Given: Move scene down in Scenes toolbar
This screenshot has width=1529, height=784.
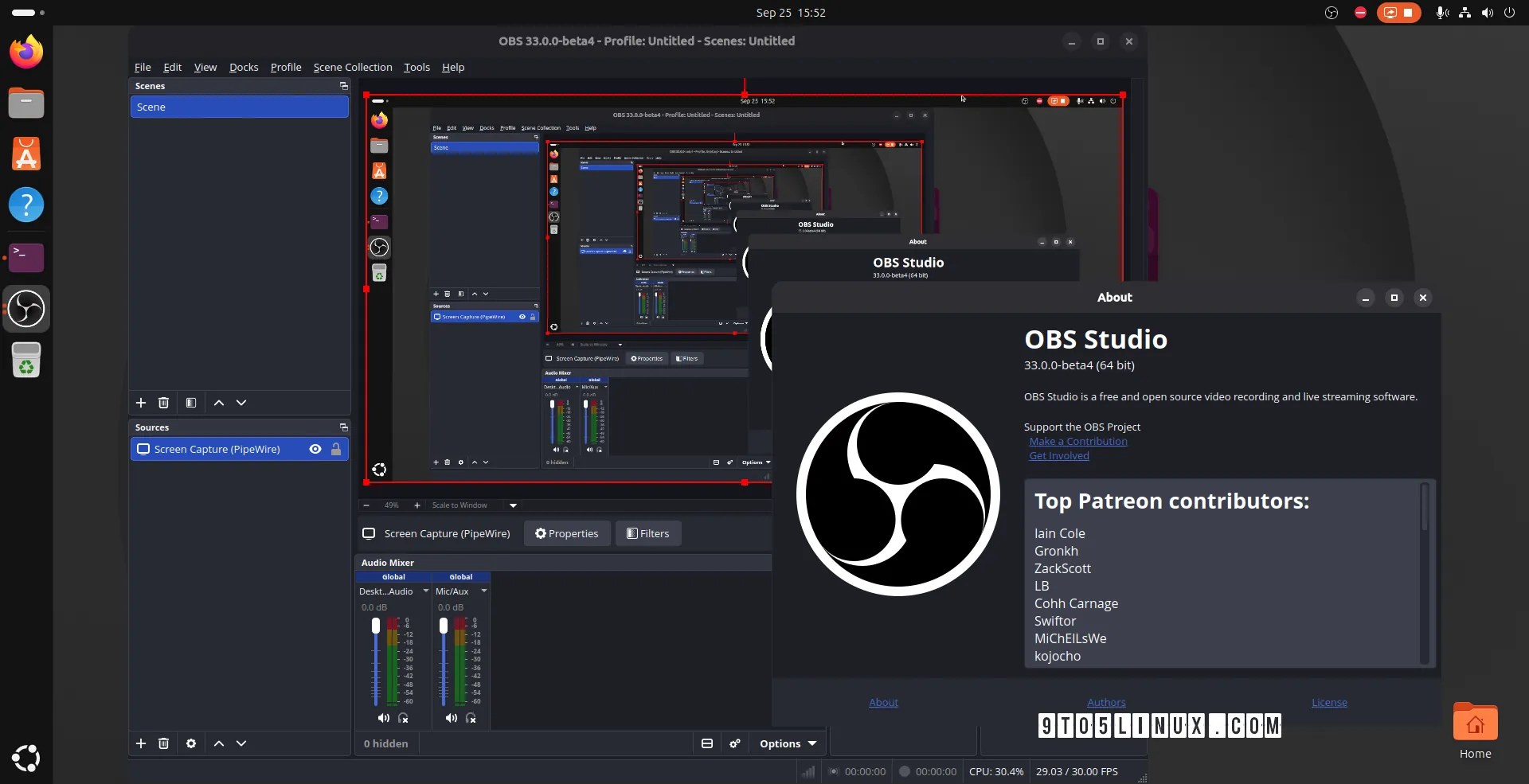Looking at the screenshot, I should (241, 403).
